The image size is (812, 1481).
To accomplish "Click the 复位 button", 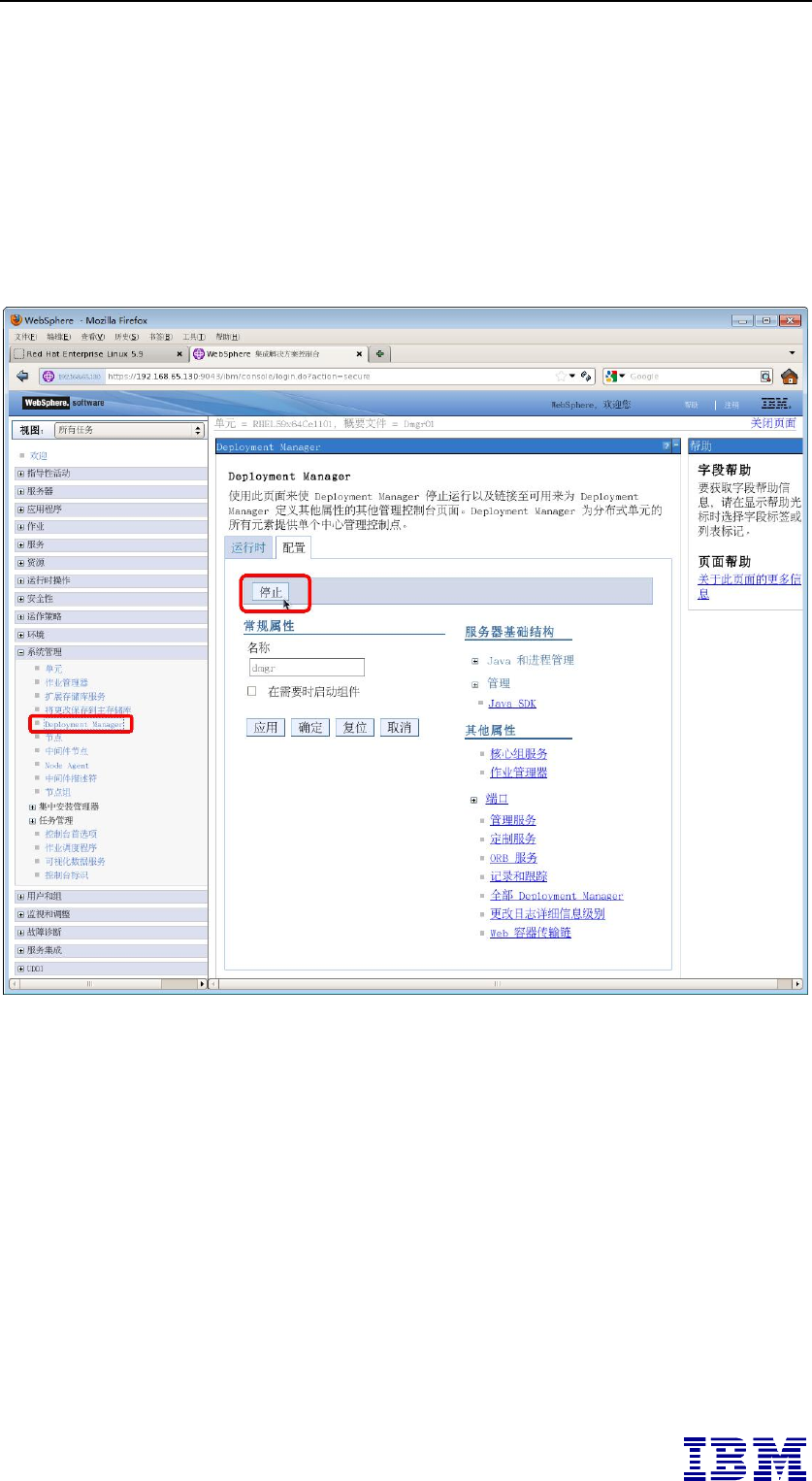I will click(355, 727).
